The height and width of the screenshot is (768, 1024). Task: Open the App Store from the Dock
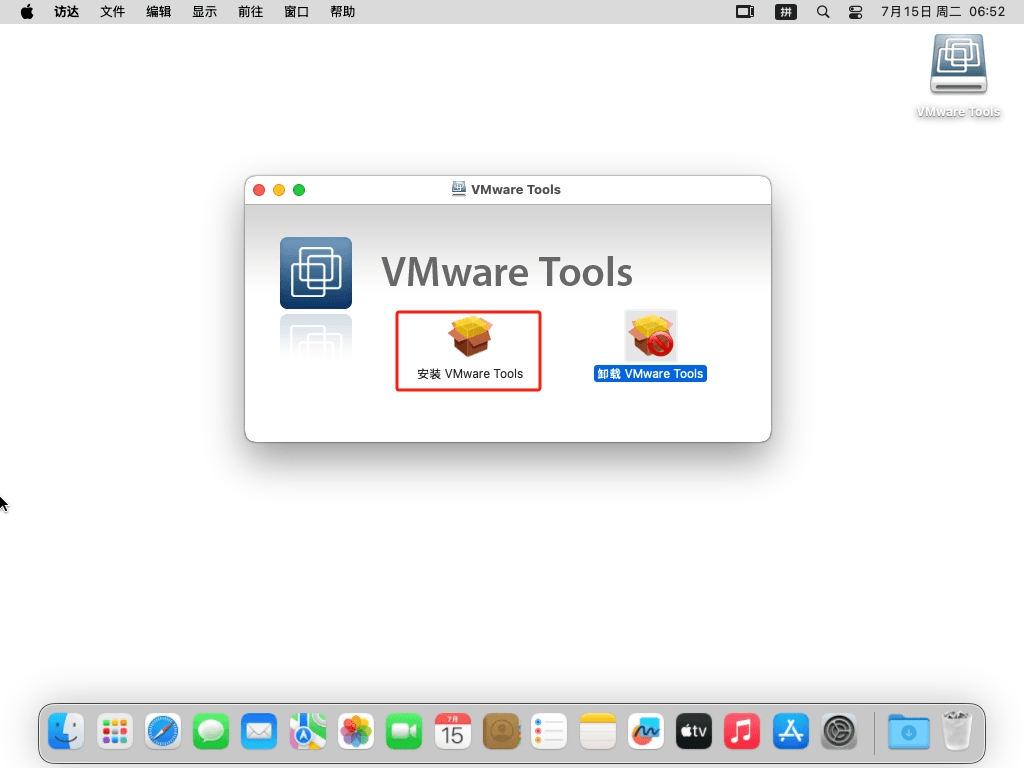791,732
